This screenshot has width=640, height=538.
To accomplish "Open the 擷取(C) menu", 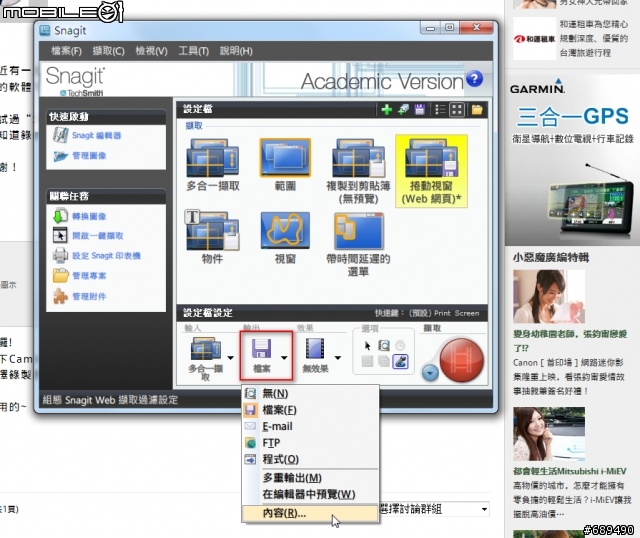I will pyautogui.click(x=109, y=51).
